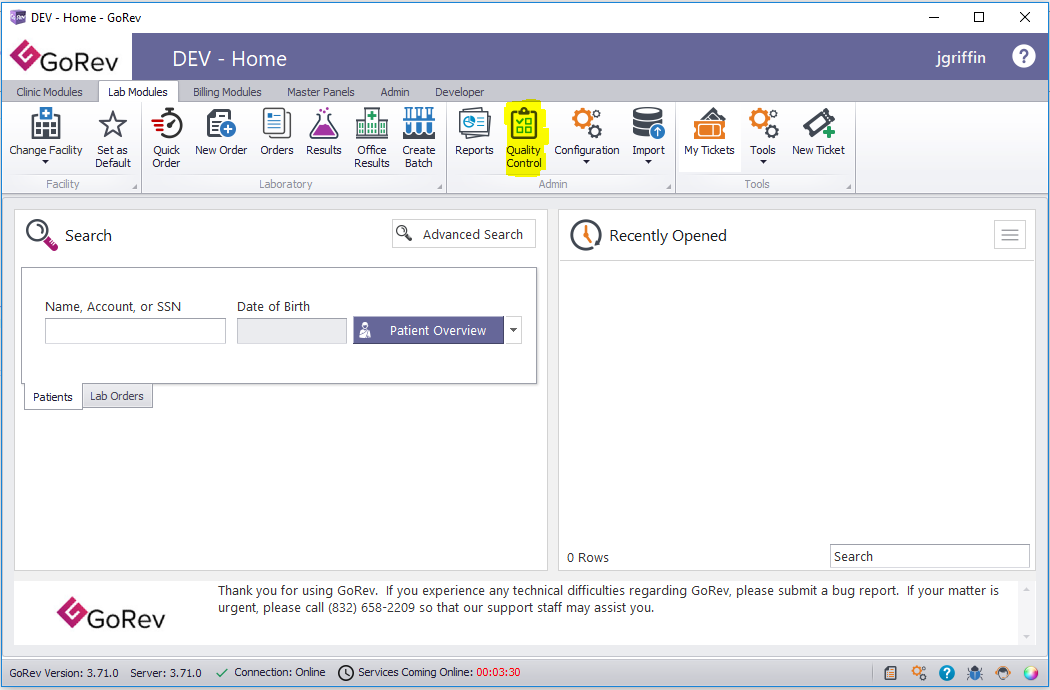Create a New Order

(221, 133)
